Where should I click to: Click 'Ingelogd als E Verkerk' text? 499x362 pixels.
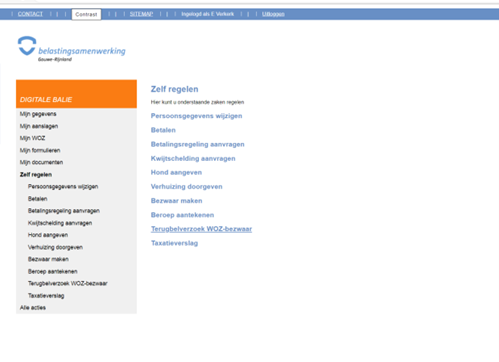tap(208, 14)
